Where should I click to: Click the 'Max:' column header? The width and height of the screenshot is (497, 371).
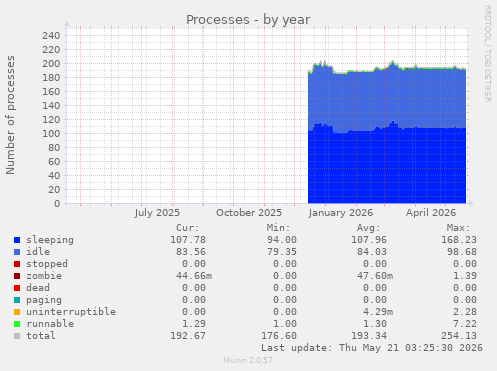point(459,228)
